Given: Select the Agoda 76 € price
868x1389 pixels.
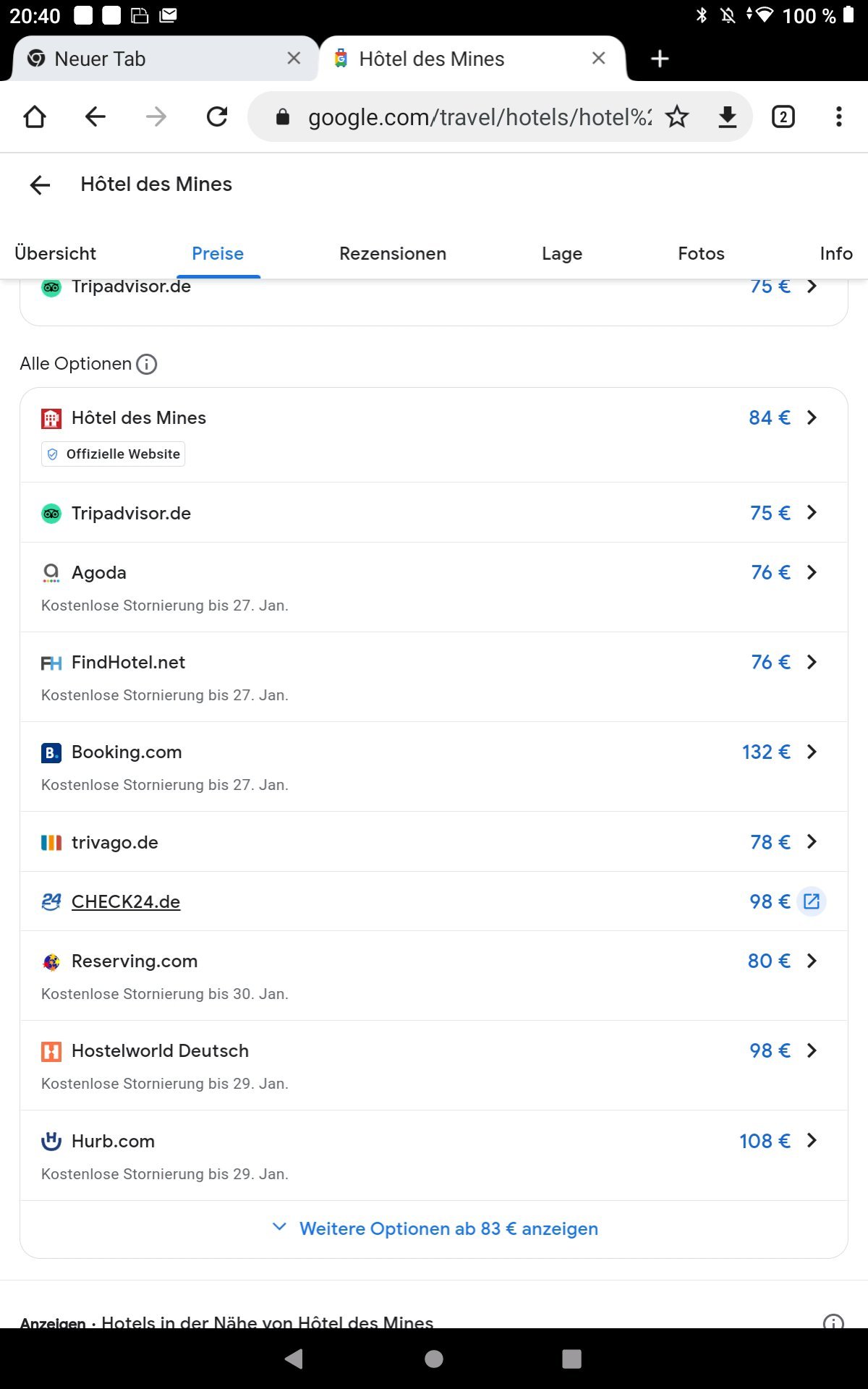Looking at the screenshot, I should (x=770, y=572).
